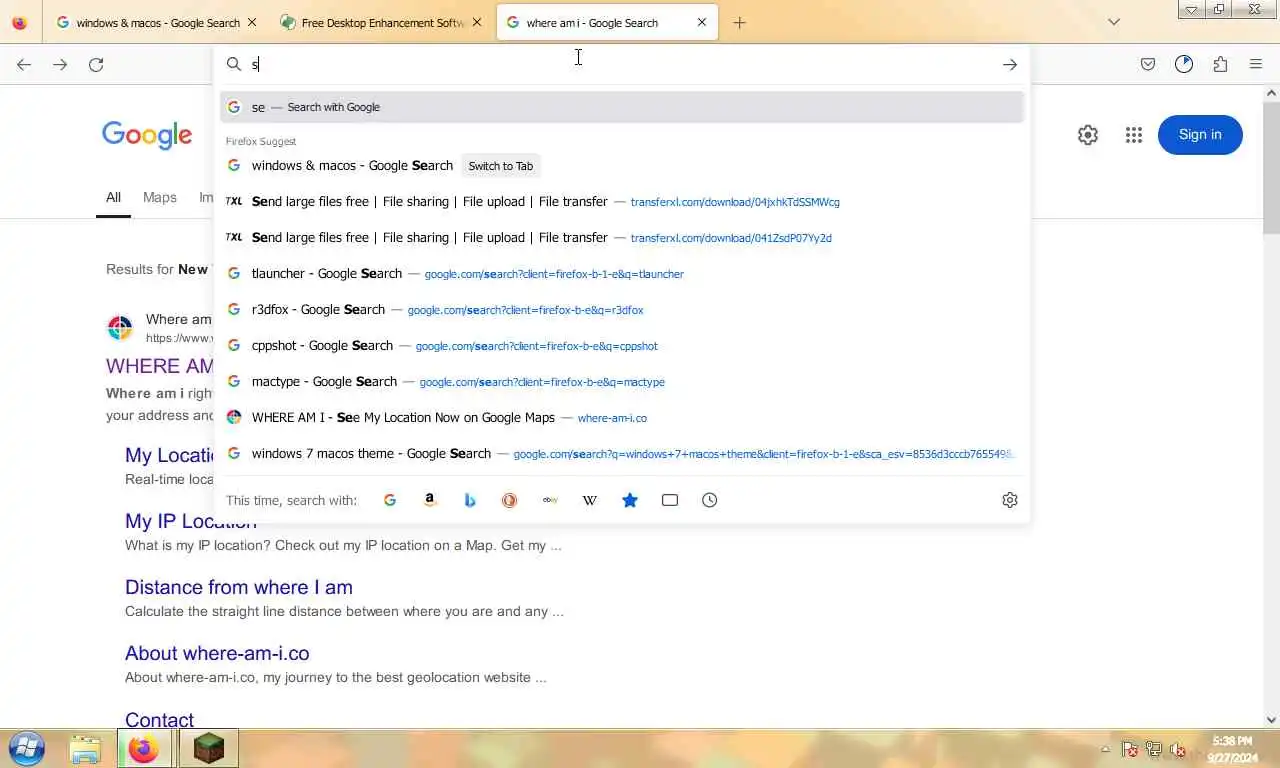Open About where-am-i.co link
The image size is (1280, 768).
click(x=217, y=653)
